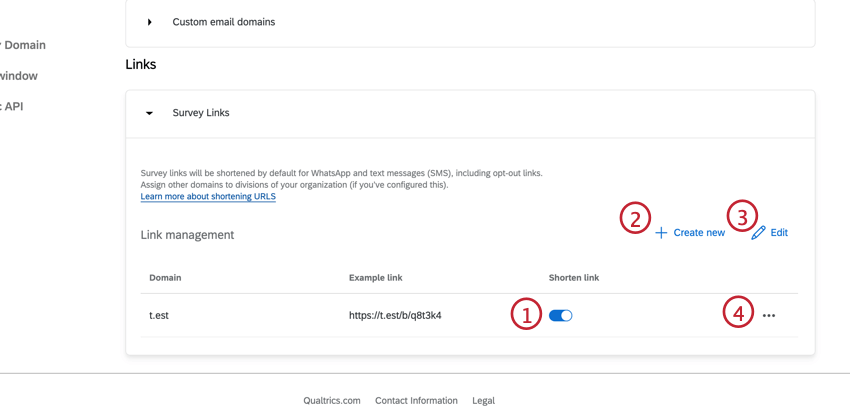Click the t.est domain cell
The height and width of the screenshot is (419, 850).
point(159,316)
